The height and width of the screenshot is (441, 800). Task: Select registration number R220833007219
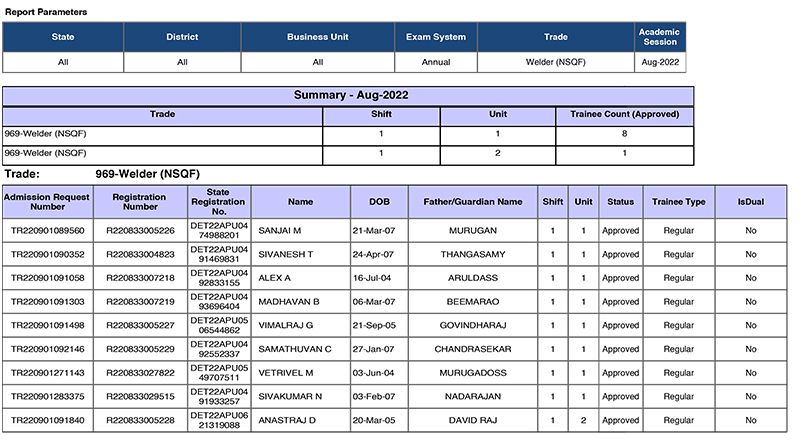[x=139, y=302]
